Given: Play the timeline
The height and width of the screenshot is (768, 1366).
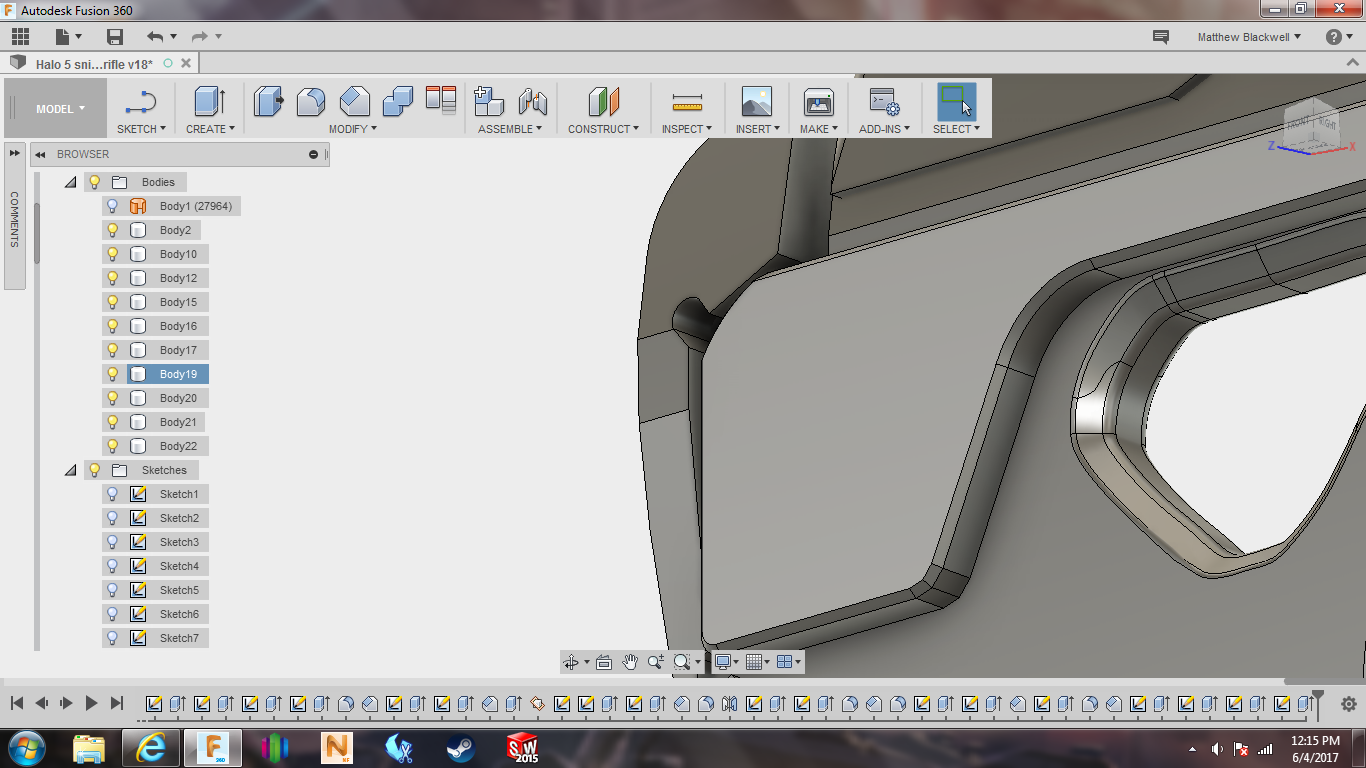Looking at the screenshot, I should pyautogui.click(x=91, y=703).
